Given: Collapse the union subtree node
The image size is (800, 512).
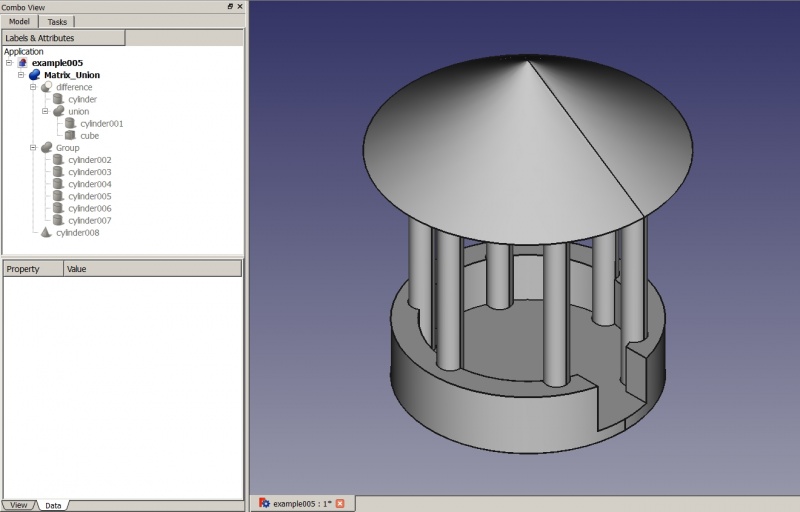Looking at the screenshot, I should (x=45, y=111).
